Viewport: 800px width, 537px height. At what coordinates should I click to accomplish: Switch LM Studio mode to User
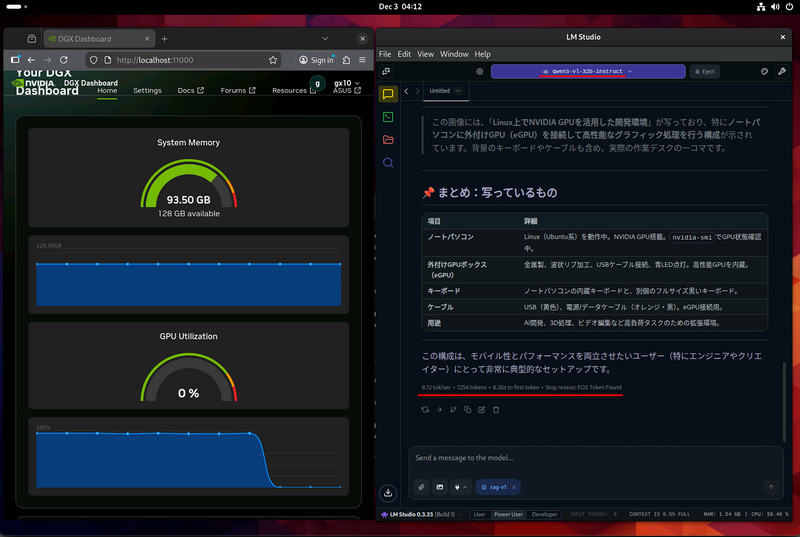click(479, 515)
